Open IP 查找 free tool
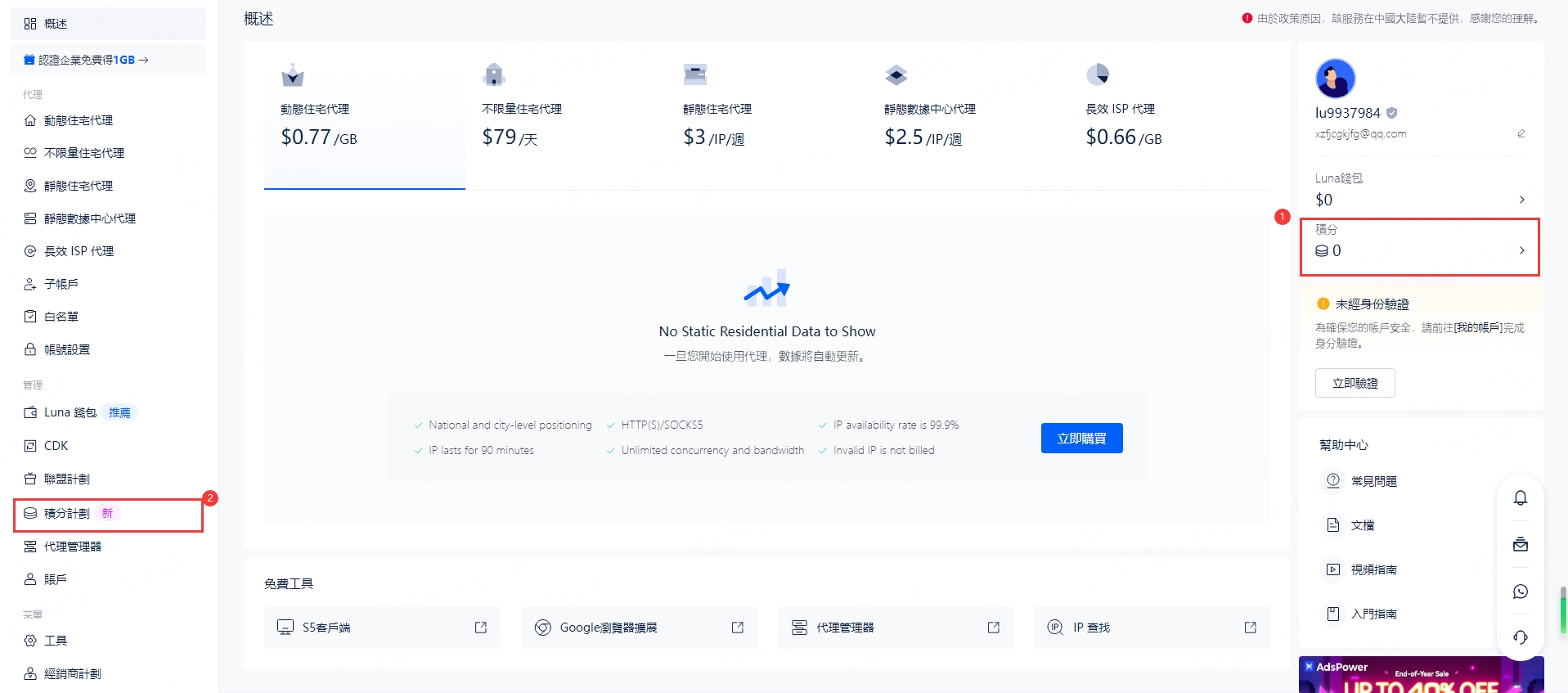The image size is (1568, 693). coord(1151,628)
